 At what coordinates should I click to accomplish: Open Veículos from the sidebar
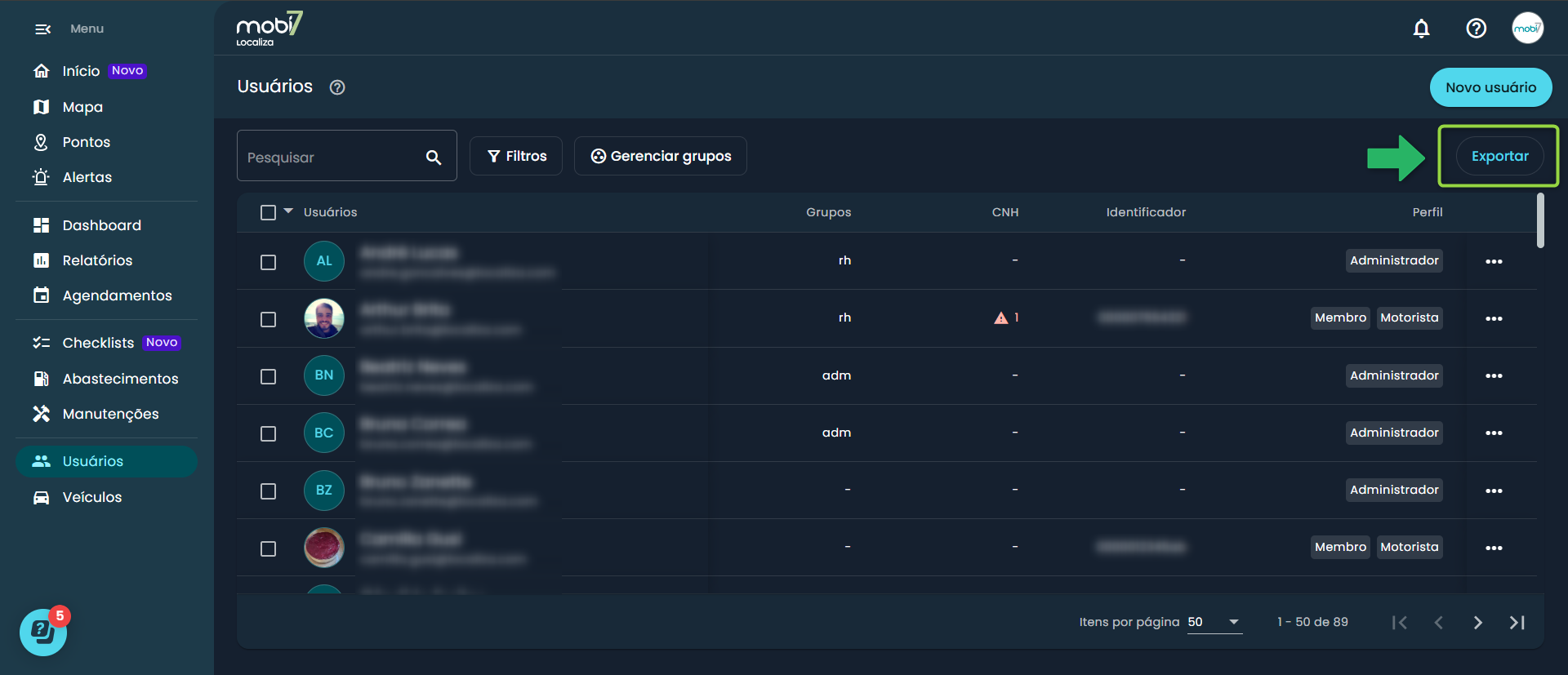click(x=91, y=497)
